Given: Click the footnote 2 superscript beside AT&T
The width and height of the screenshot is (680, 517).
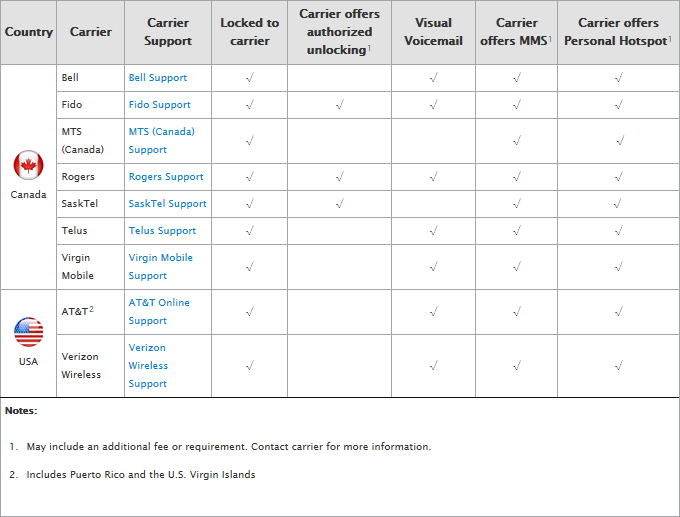Looking at the screenshot, I should 92,309.
